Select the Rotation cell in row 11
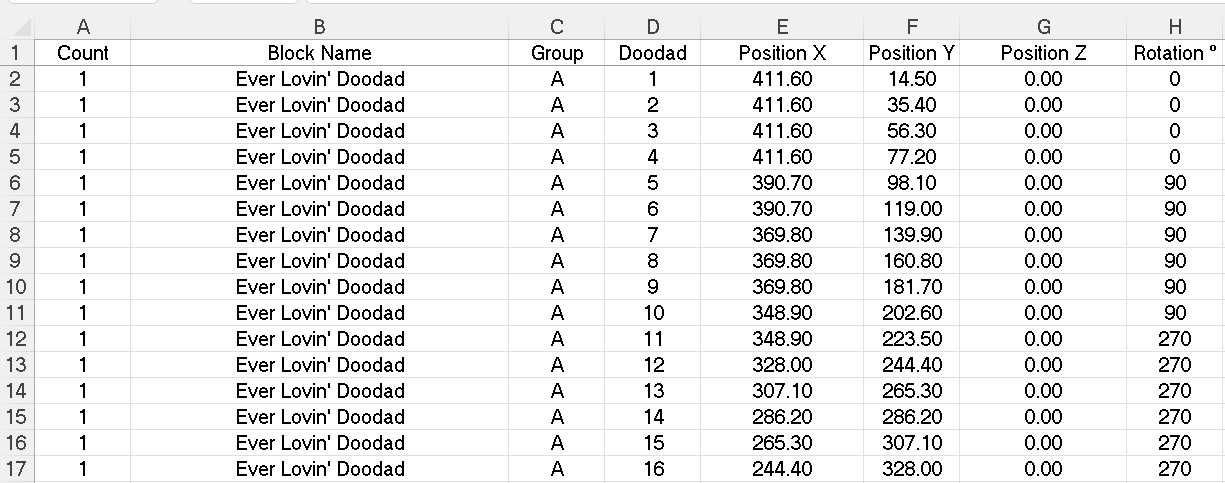The image size is (1225, 483). pyautogui.click(x=1175, y=313)
